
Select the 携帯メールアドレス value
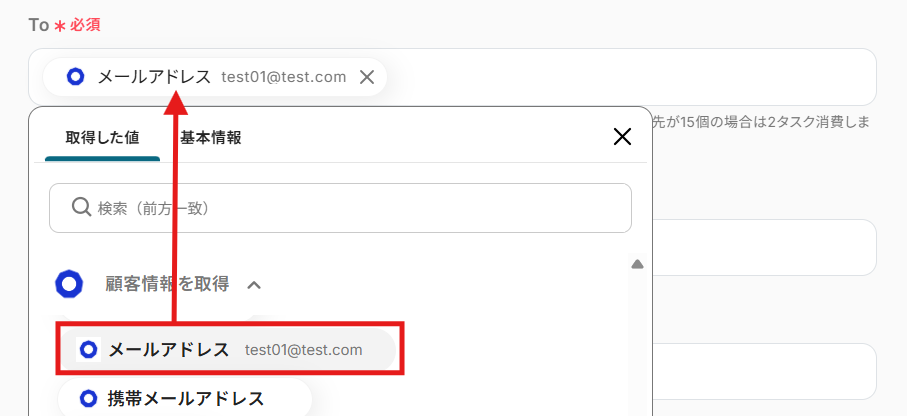(185, 398)
